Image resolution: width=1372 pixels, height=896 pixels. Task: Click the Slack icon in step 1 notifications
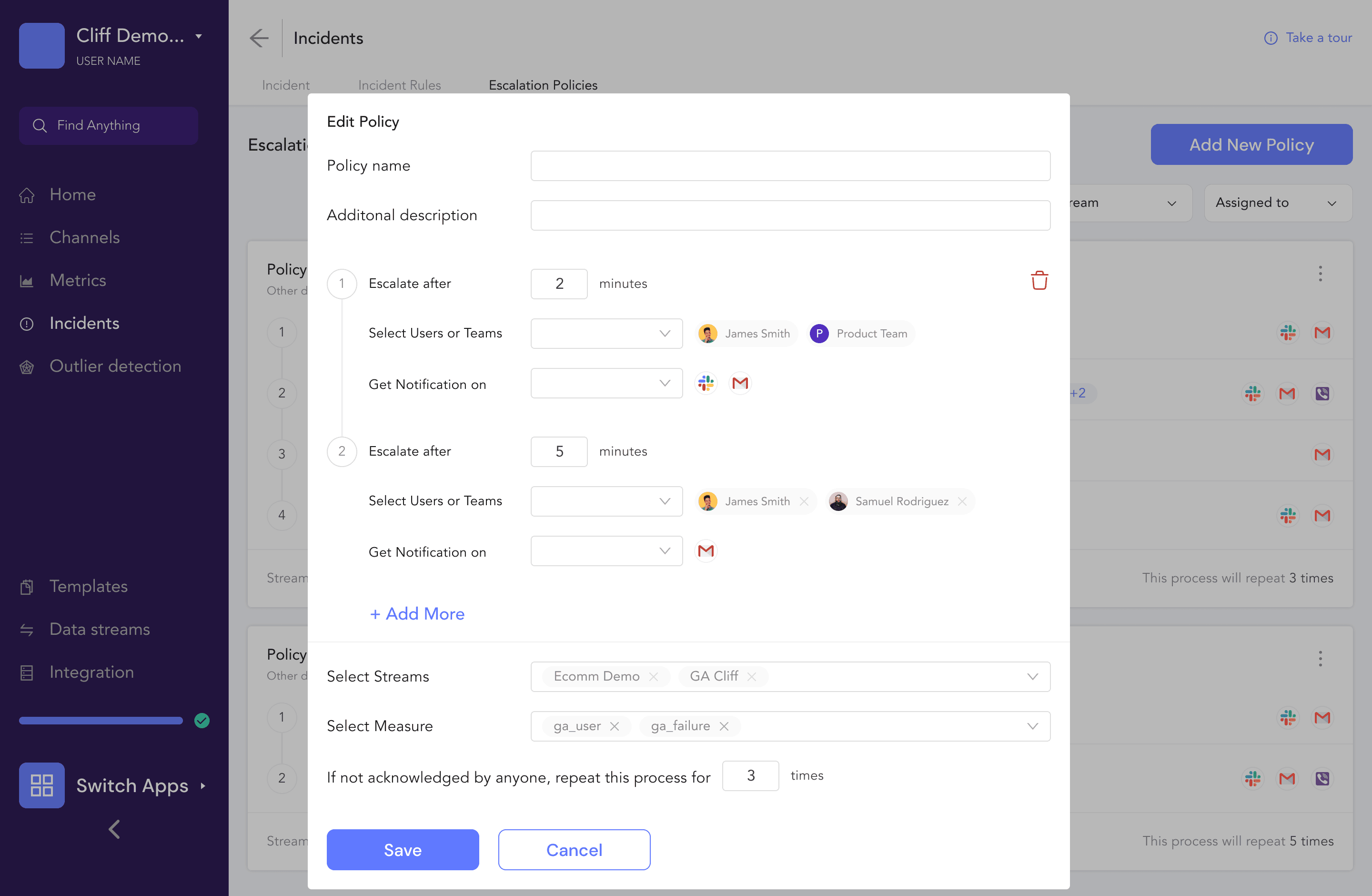pyautogui.click(x=706, y=383)
